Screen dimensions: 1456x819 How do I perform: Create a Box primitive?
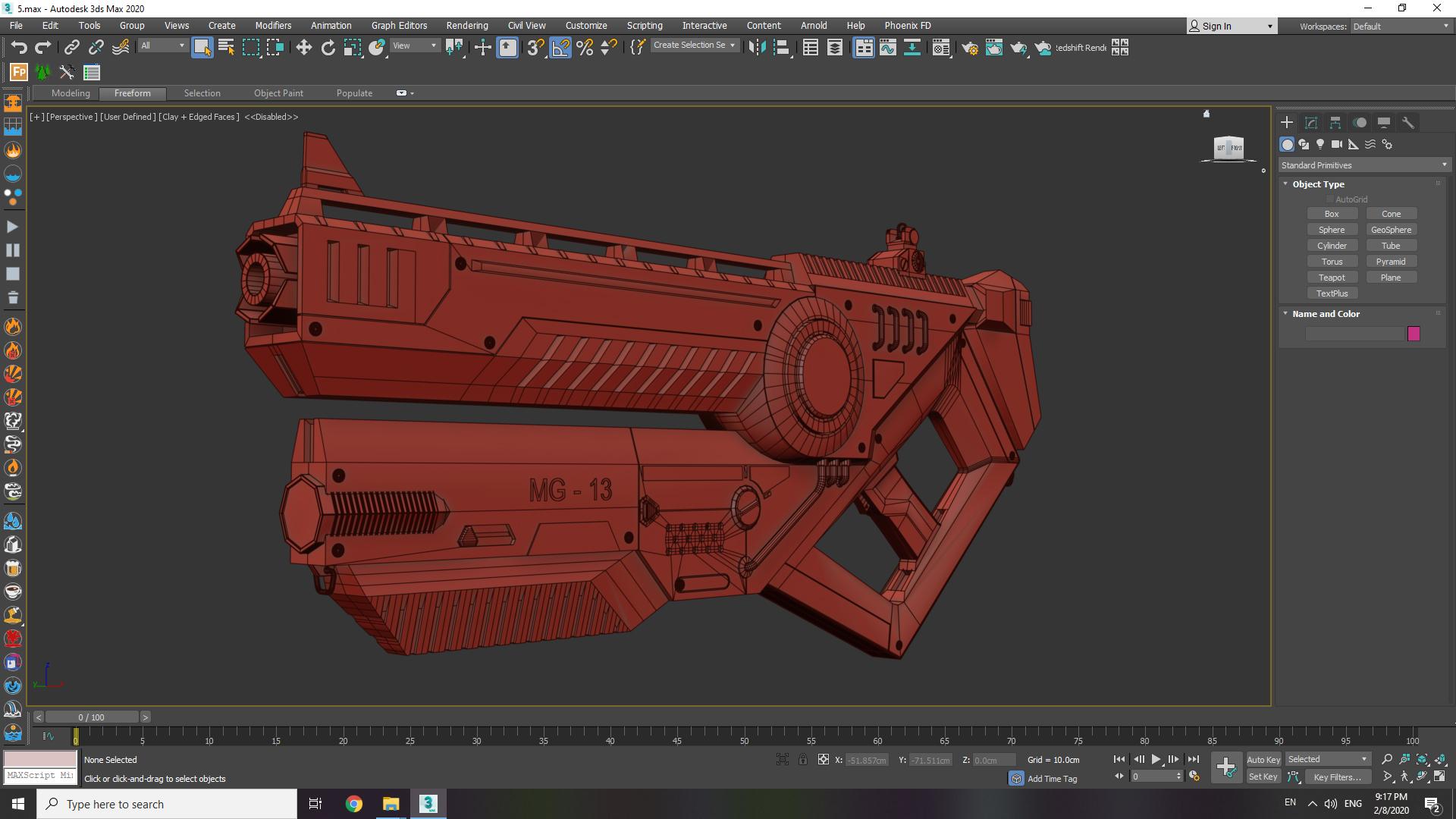[1332, 214]
